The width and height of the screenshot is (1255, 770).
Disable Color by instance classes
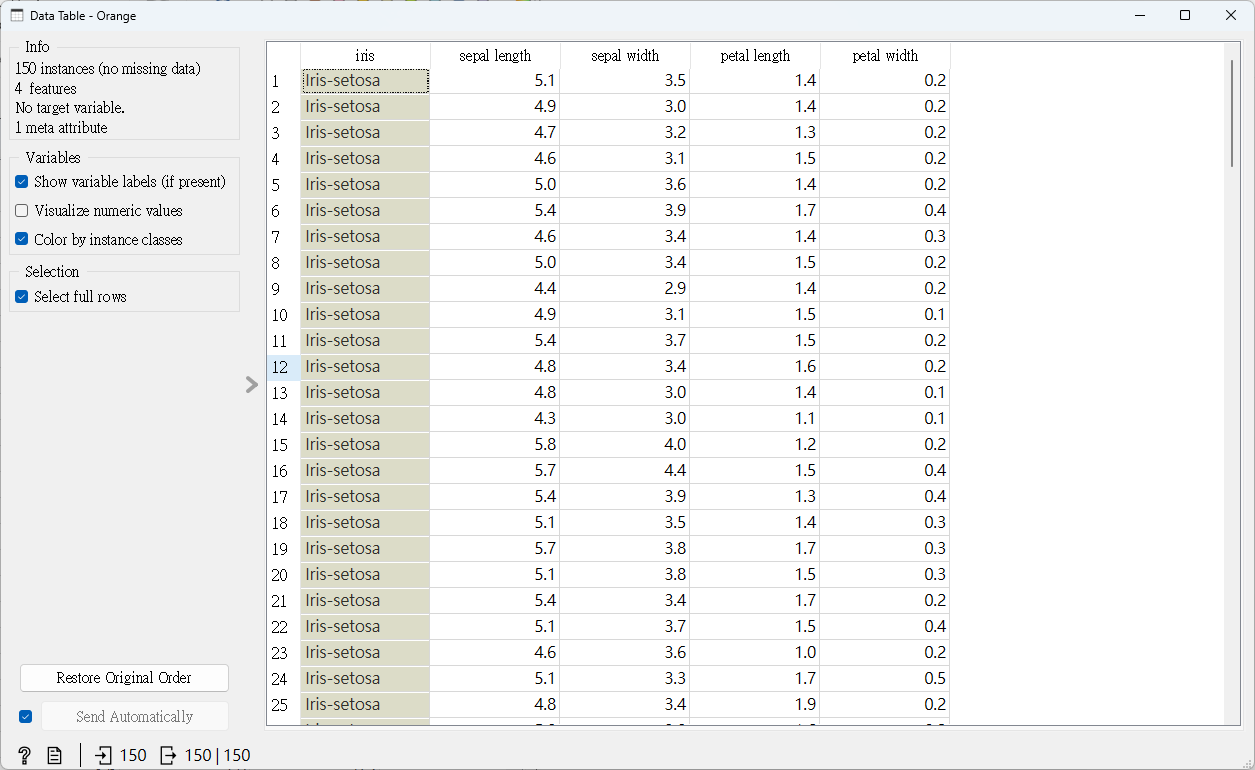click(22, 240)
